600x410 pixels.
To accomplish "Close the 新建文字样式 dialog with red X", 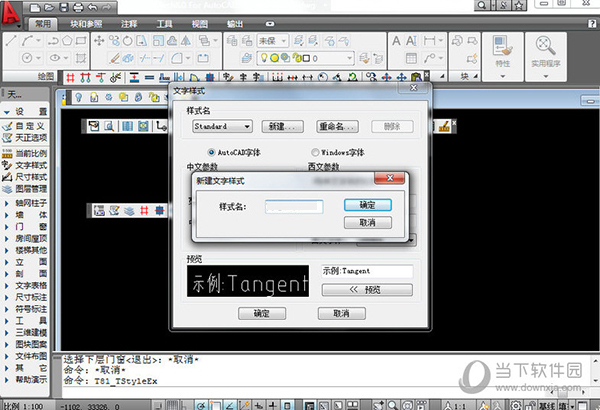I will click(390, 178).
